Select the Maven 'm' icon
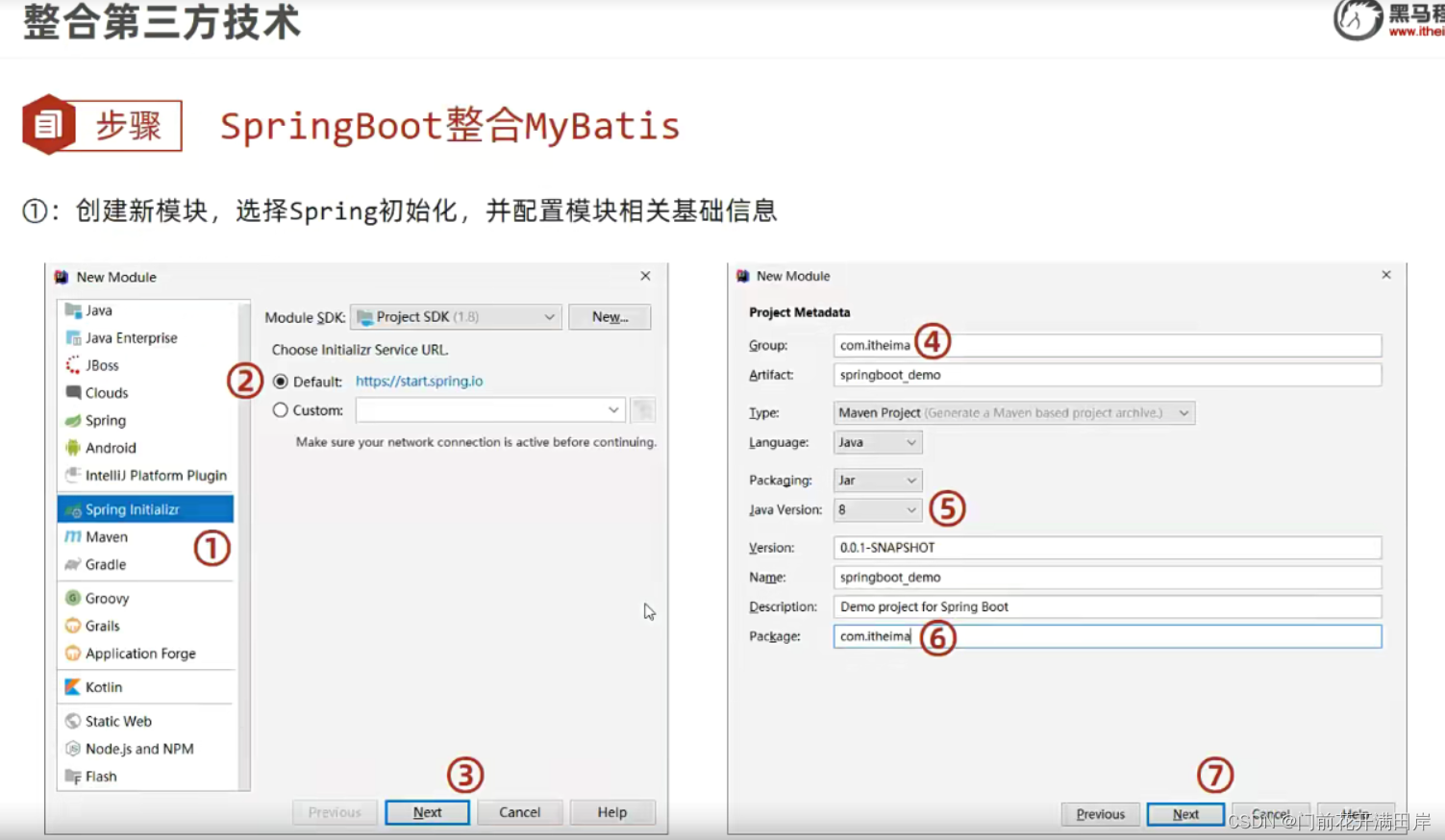1445x840 pixels. [73, 536]
